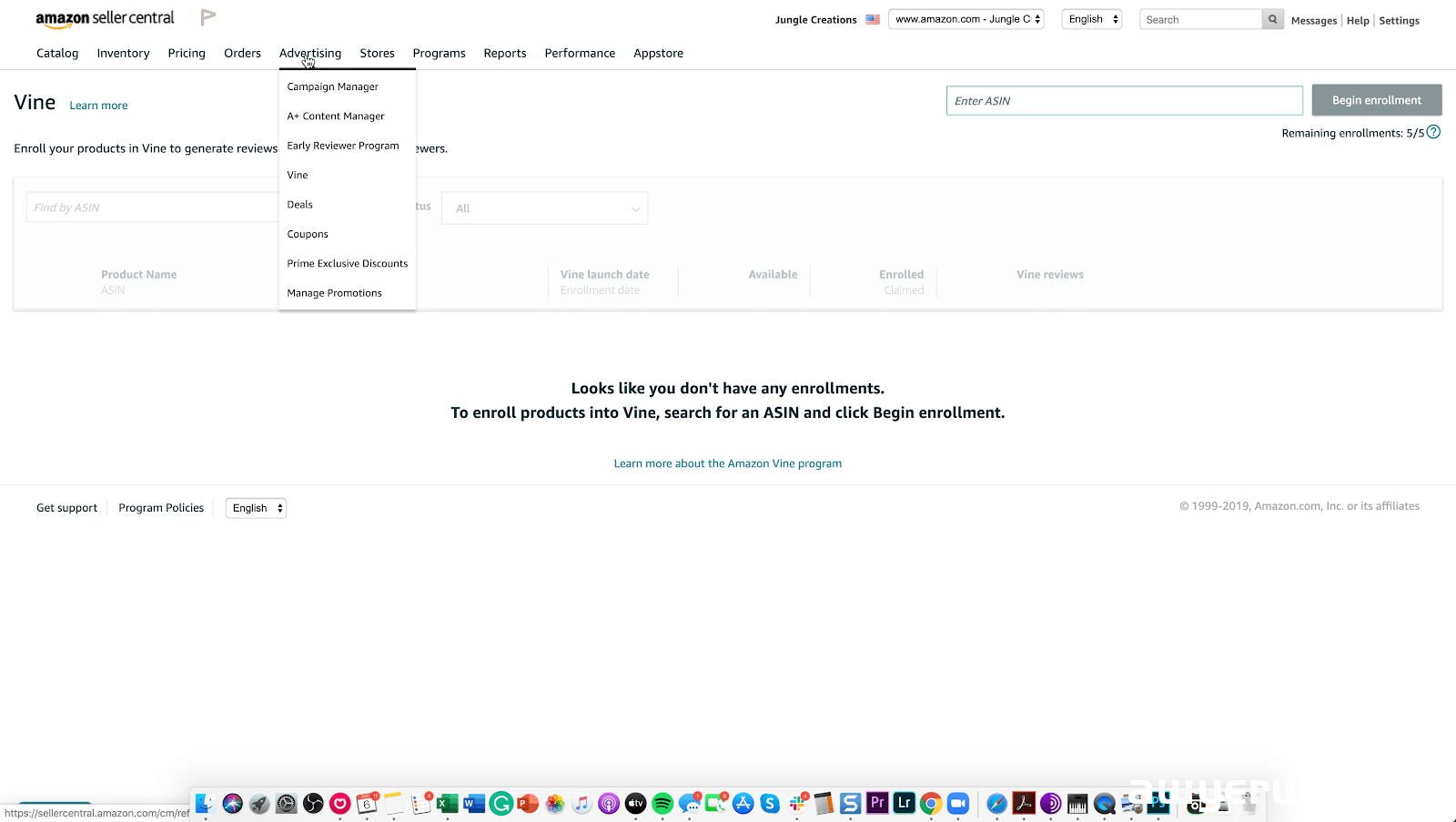Open Photos app in the dock
Image resolution: width=1456 pixels, height=822 pixels.
555,803
